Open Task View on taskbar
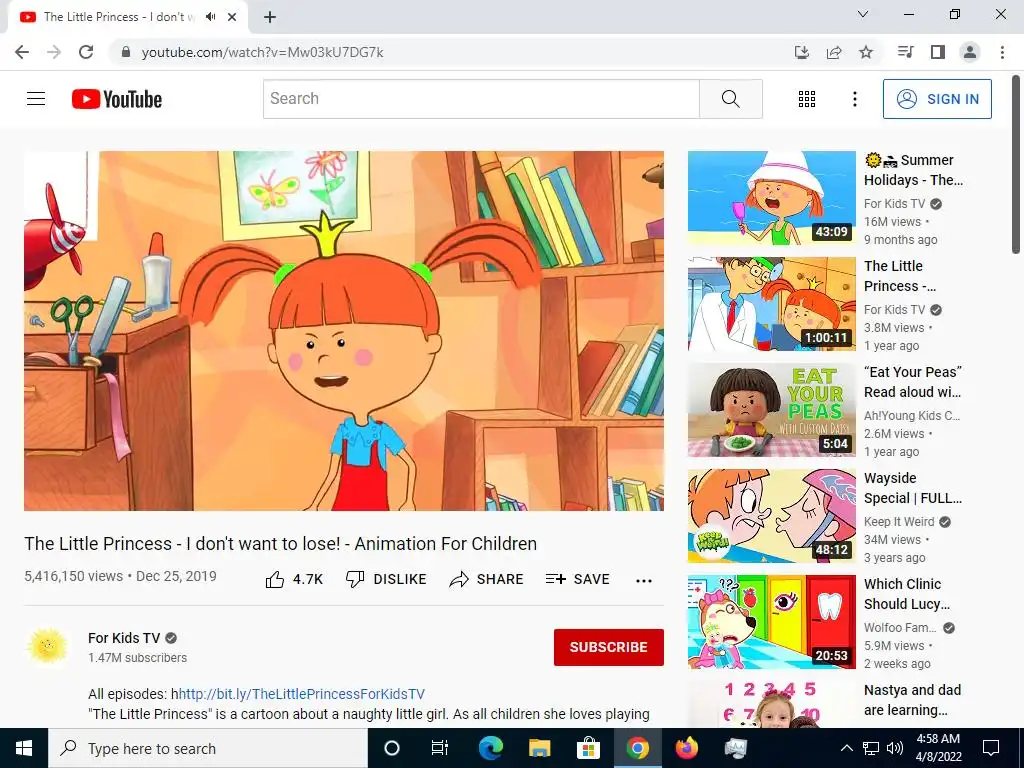 pyautogui.click(x=440, y=748)
